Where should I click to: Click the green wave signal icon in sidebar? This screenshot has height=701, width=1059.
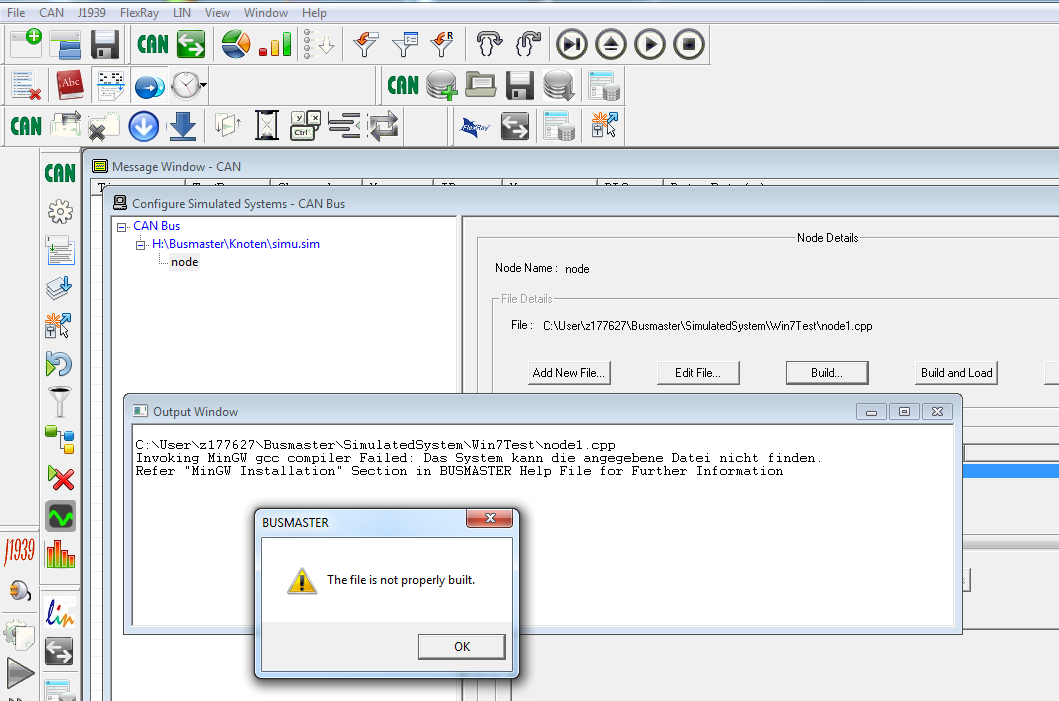click(x=60, y=517)
